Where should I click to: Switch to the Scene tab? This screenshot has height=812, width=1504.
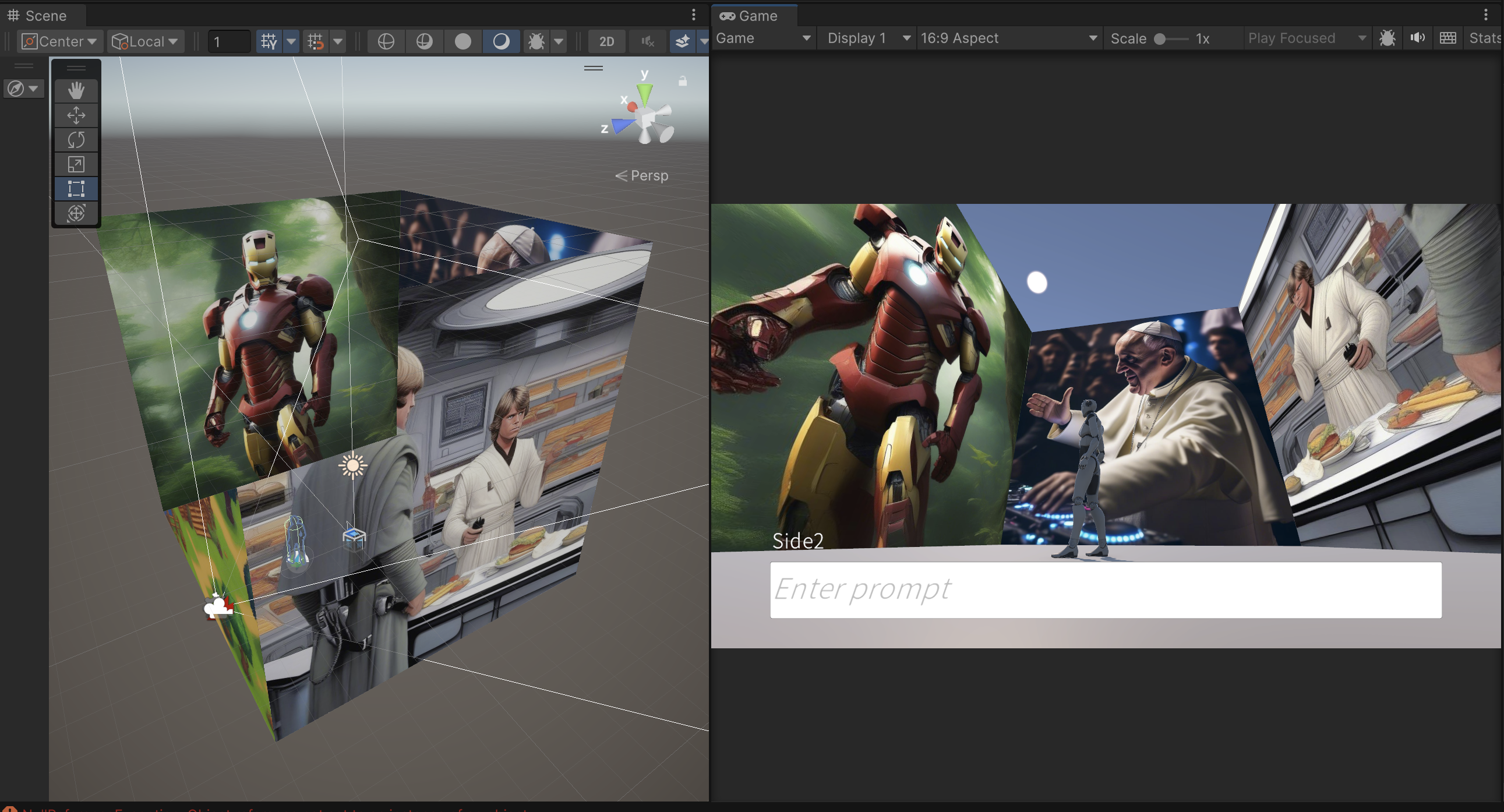pos(43,16)
